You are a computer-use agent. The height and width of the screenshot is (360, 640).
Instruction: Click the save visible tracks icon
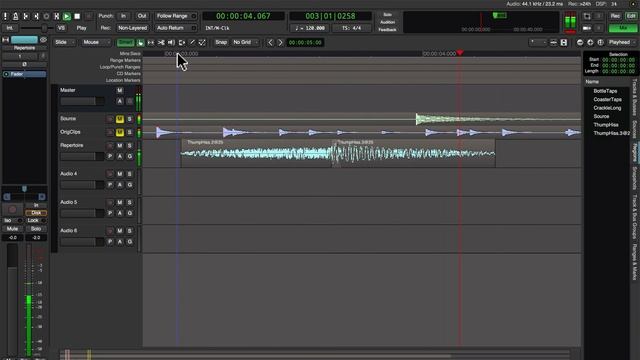(564, 42)
